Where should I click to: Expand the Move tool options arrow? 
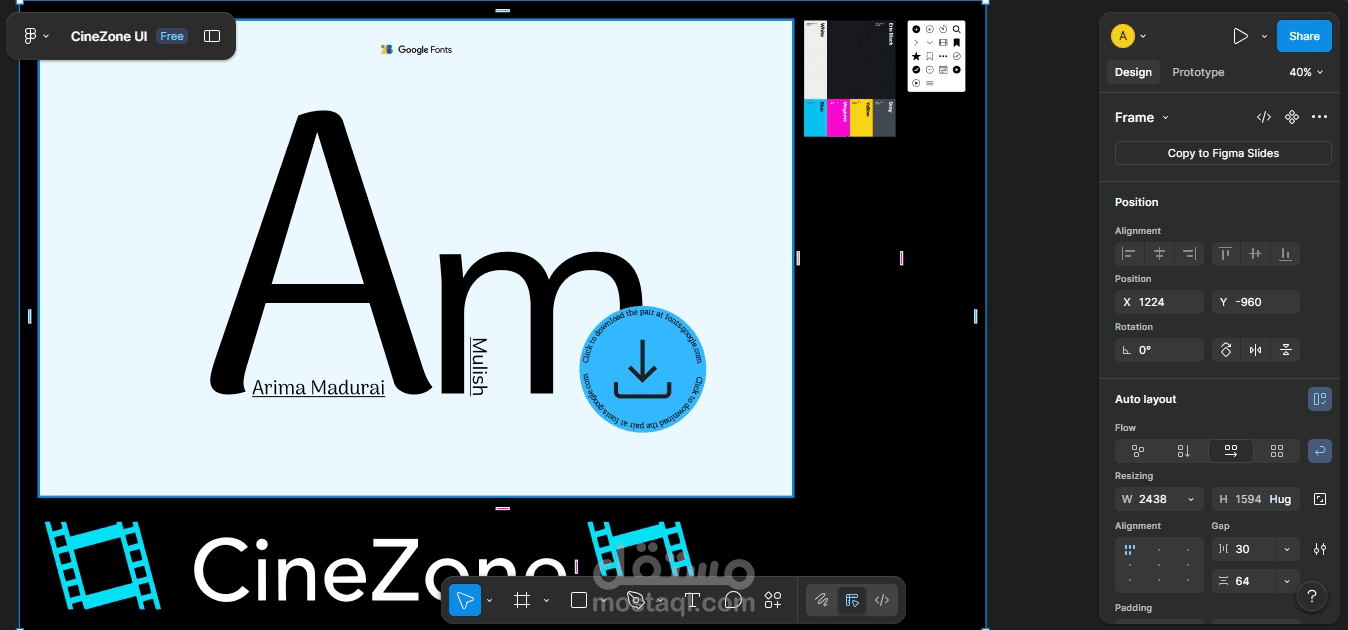489,601
